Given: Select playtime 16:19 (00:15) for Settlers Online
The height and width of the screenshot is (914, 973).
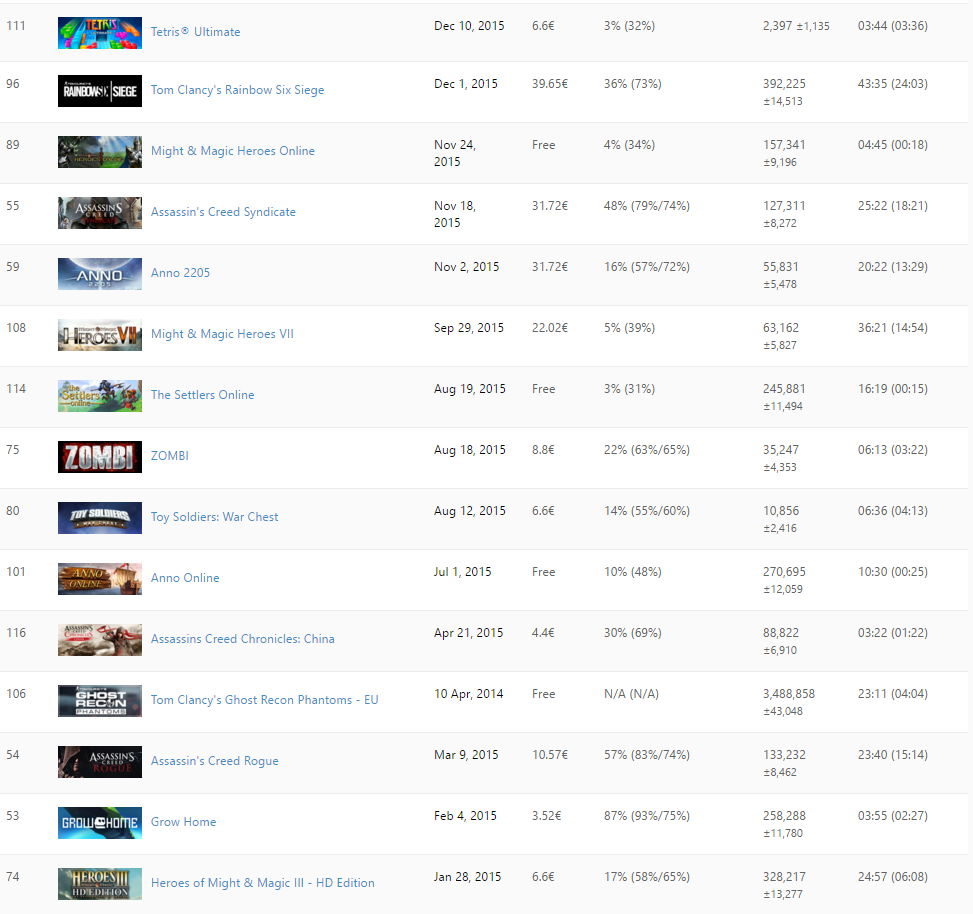Looking at the screenshot, I should pos(893,388).
